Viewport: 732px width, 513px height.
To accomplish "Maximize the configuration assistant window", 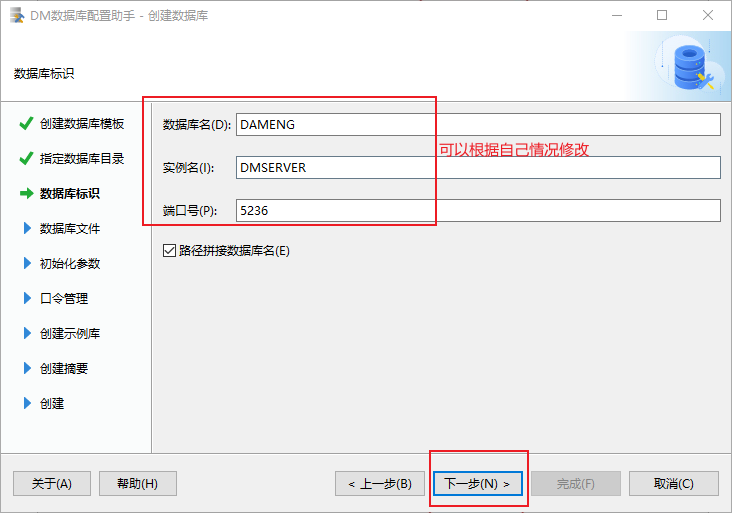I will [662, 15].
